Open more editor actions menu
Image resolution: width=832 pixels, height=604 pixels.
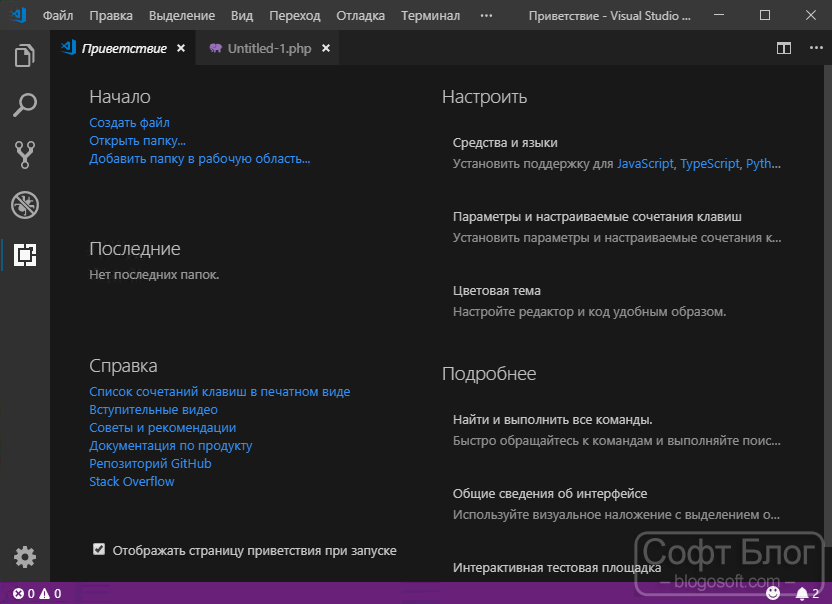point(816,48)
